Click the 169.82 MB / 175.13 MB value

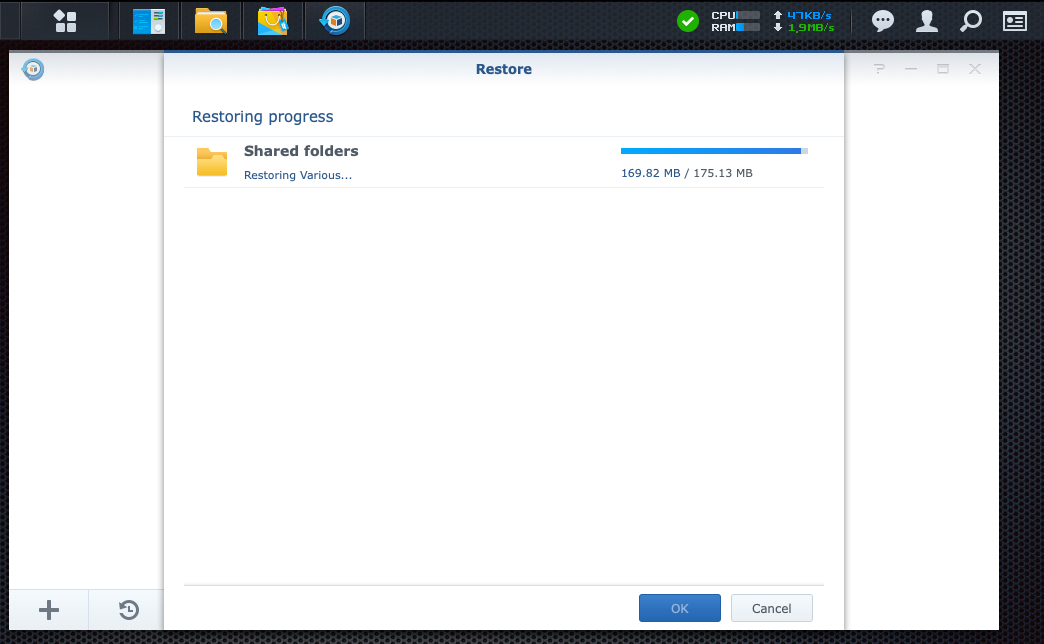tap(686, 173)
